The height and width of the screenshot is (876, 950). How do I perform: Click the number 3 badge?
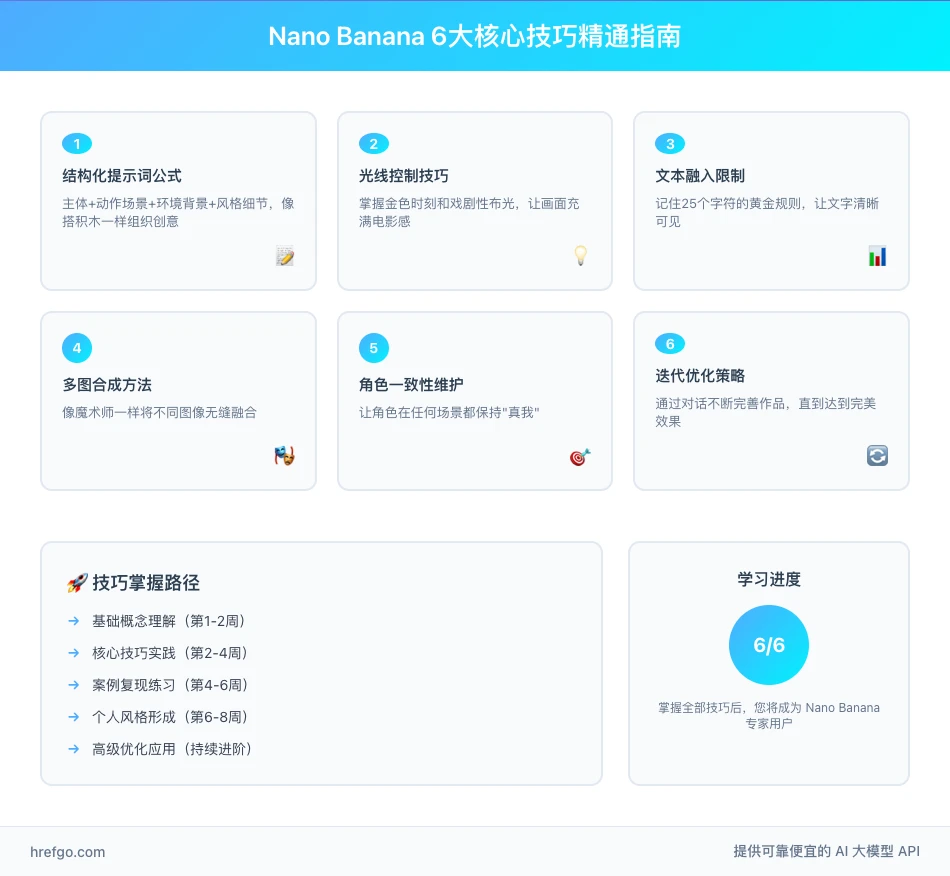(x=670, y=144)
